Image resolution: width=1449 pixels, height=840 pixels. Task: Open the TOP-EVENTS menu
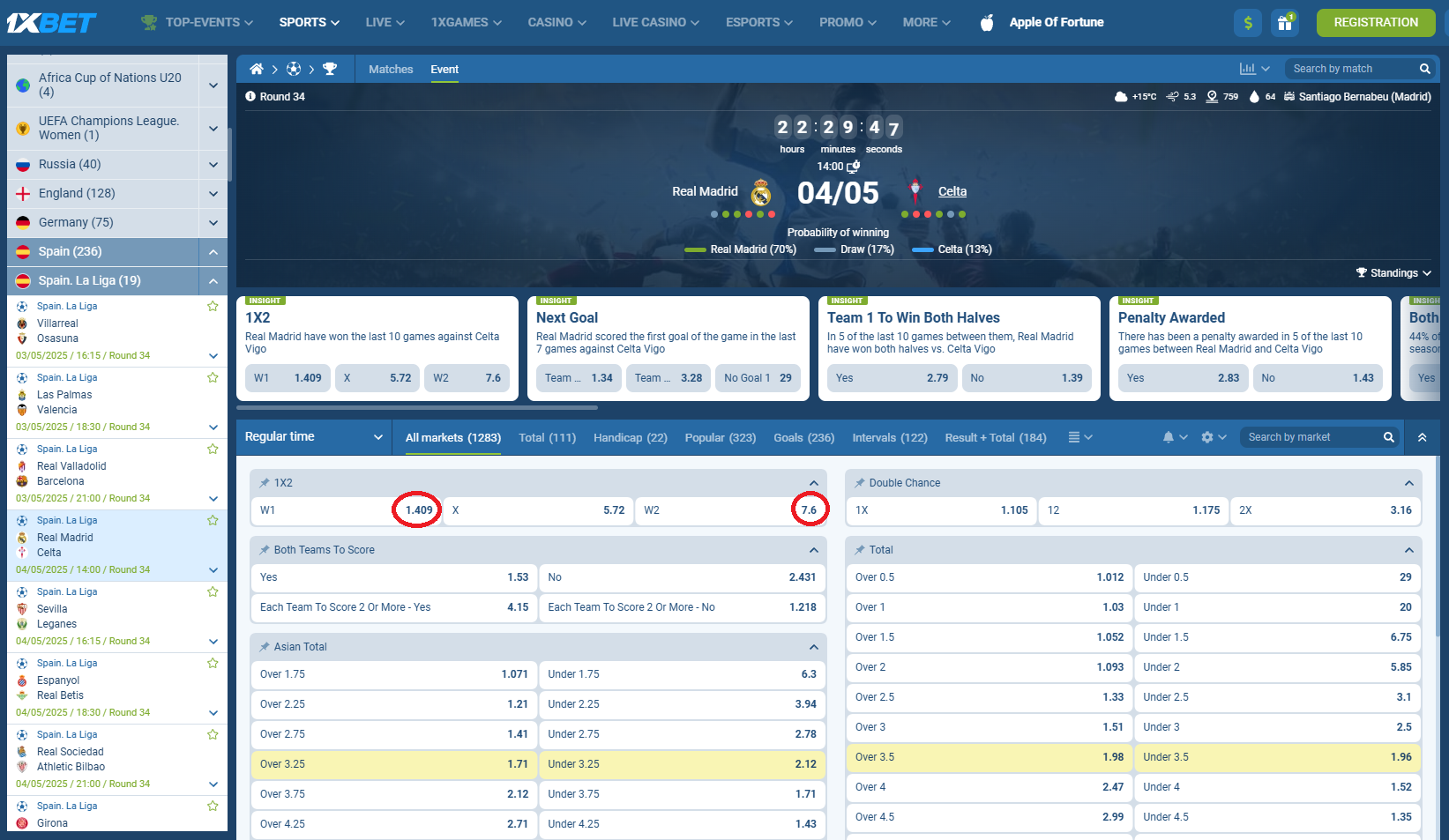click(198, 22)
